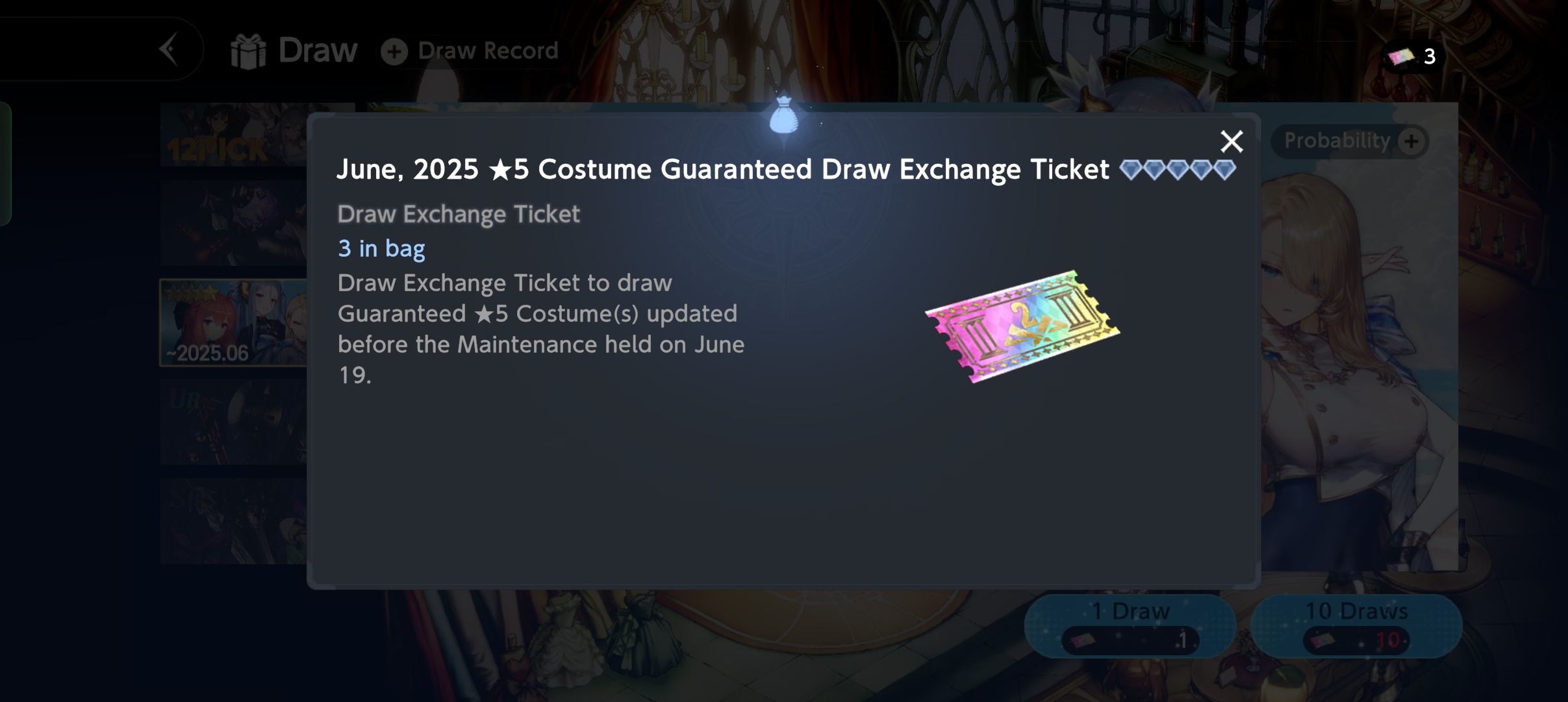Select the UR banner thumbnail
The height and width of the screenshot is (702, 1568).
(233, 422)
